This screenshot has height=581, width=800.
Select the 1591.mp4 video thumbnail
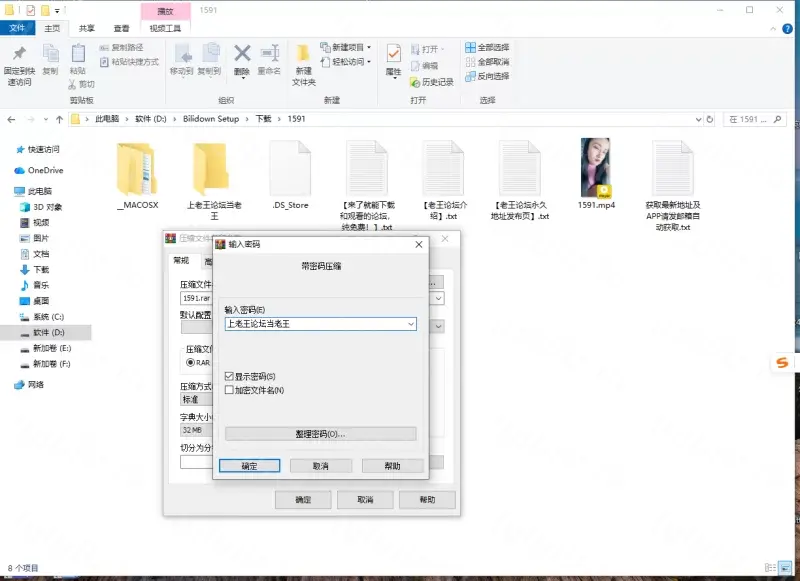[x=595, y=167]
